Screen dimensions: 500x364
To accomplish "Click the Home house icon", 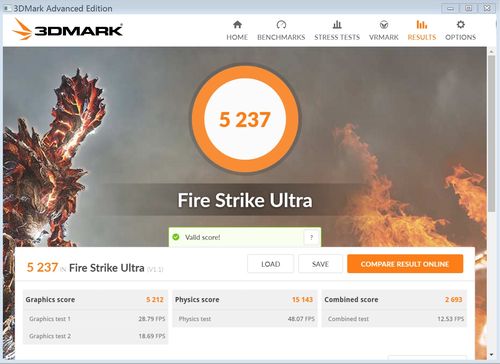I will (x=237, y=24).
